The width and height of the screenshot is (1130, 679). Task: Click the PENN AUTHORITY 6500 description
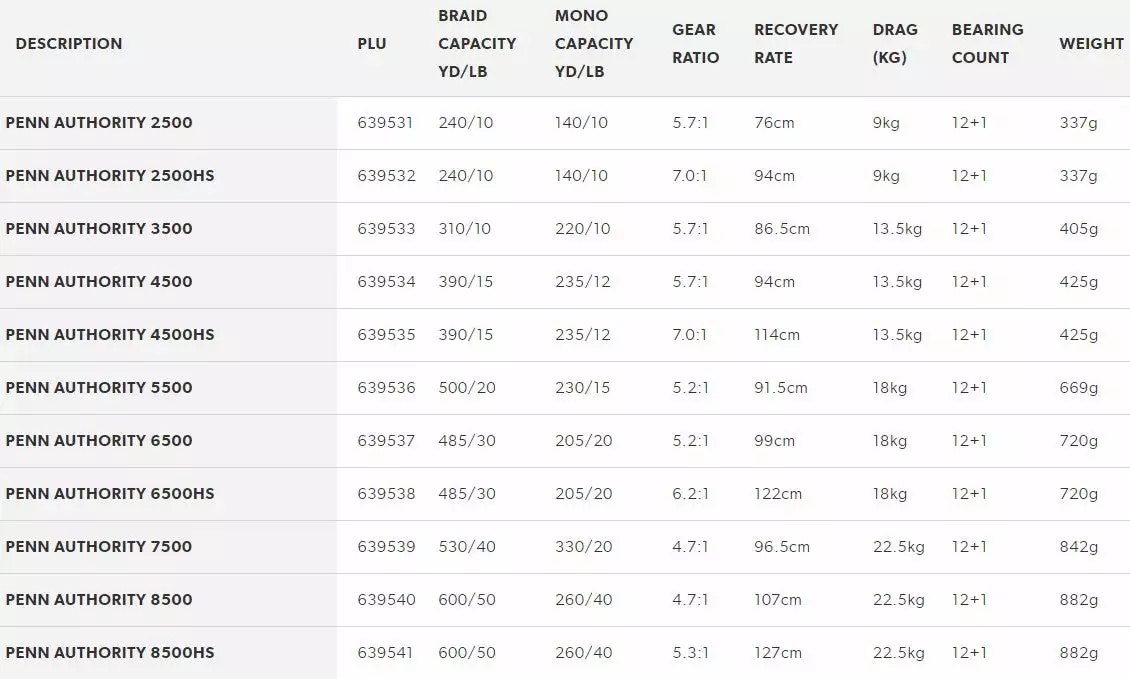coord(99,441)
